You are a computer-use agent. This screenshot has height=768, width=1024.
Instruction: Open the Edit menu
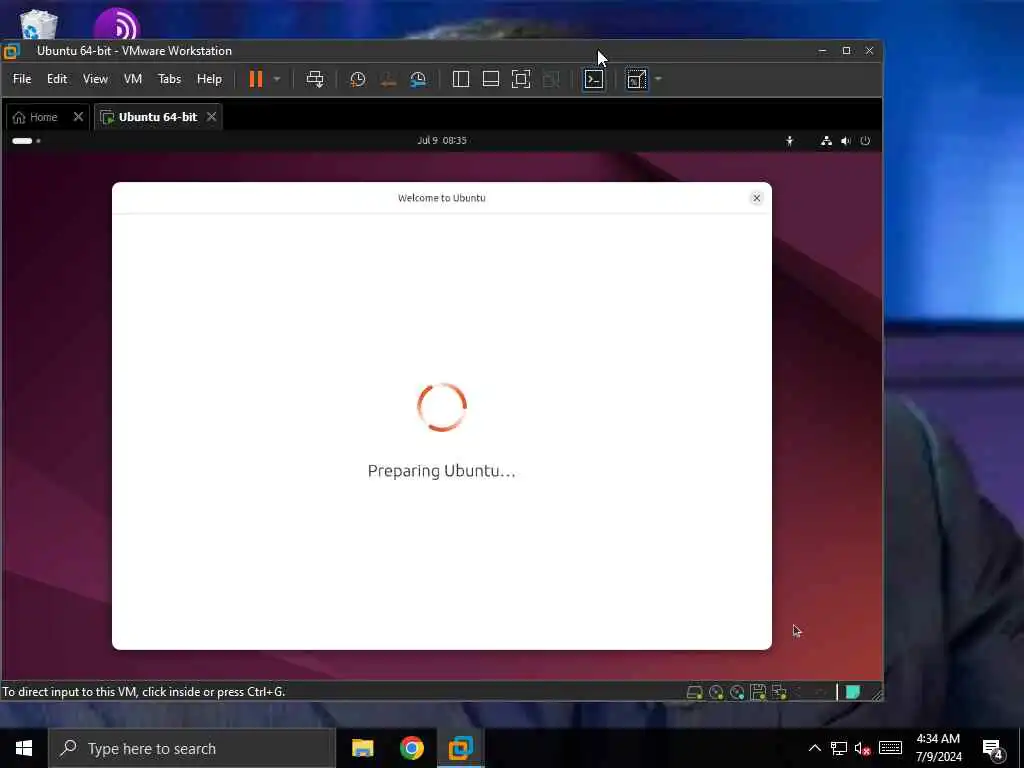click(x=57, y=79)
